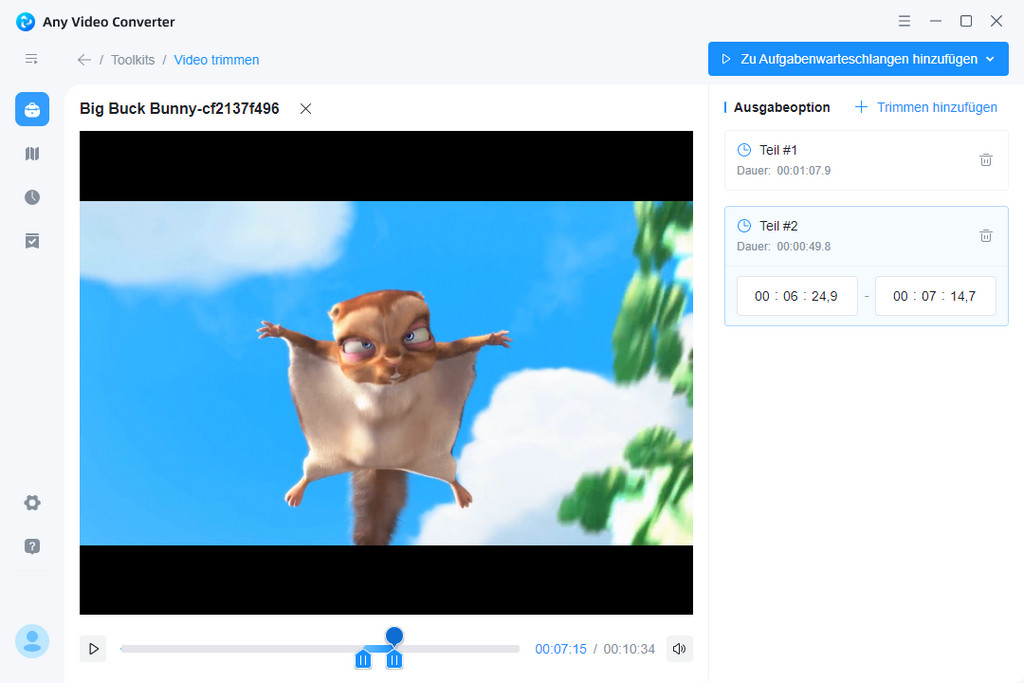The height and width of the screenshot is (683, 1024).
Task: Click the left trim start handle
Action: [363, 660]
